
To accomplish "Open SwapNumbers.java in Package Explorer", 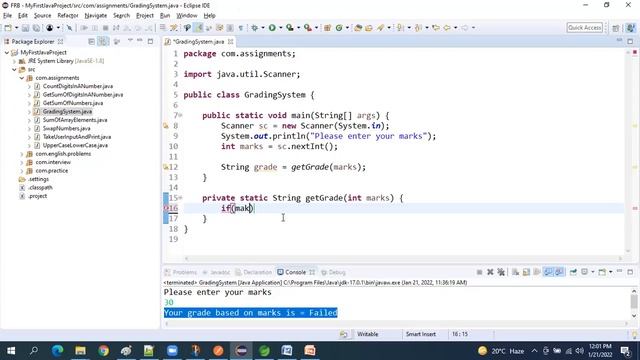I will coord(66,129).
